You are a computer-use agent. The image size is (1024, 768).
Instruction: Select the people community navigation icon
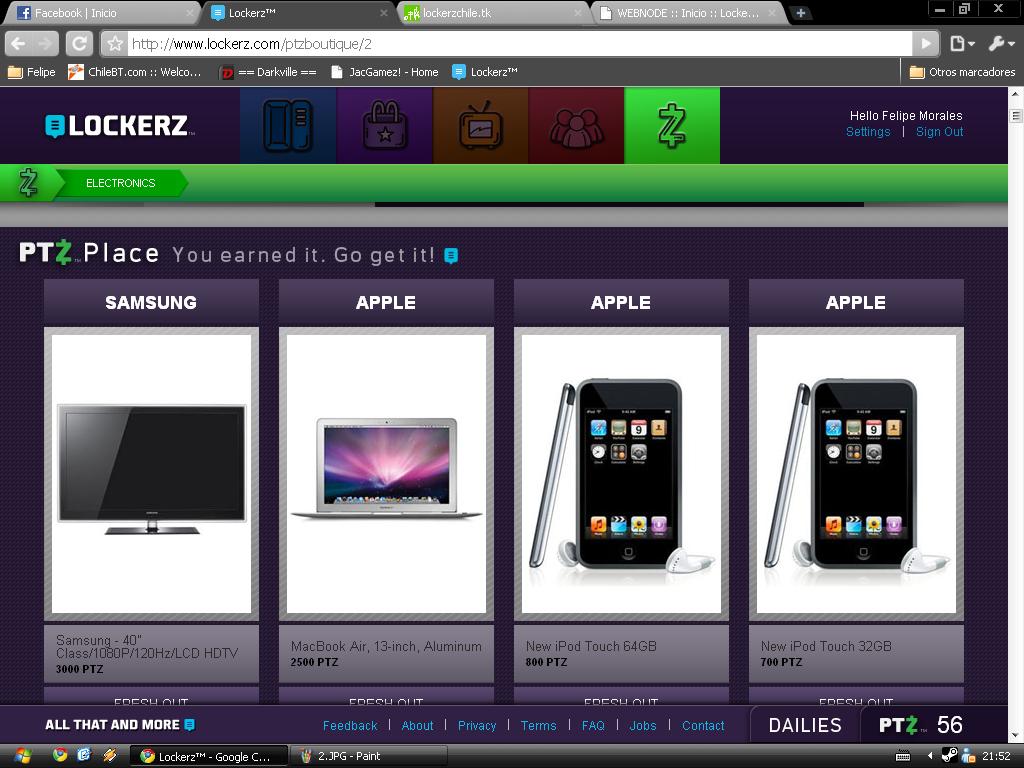tap(576, 126)
